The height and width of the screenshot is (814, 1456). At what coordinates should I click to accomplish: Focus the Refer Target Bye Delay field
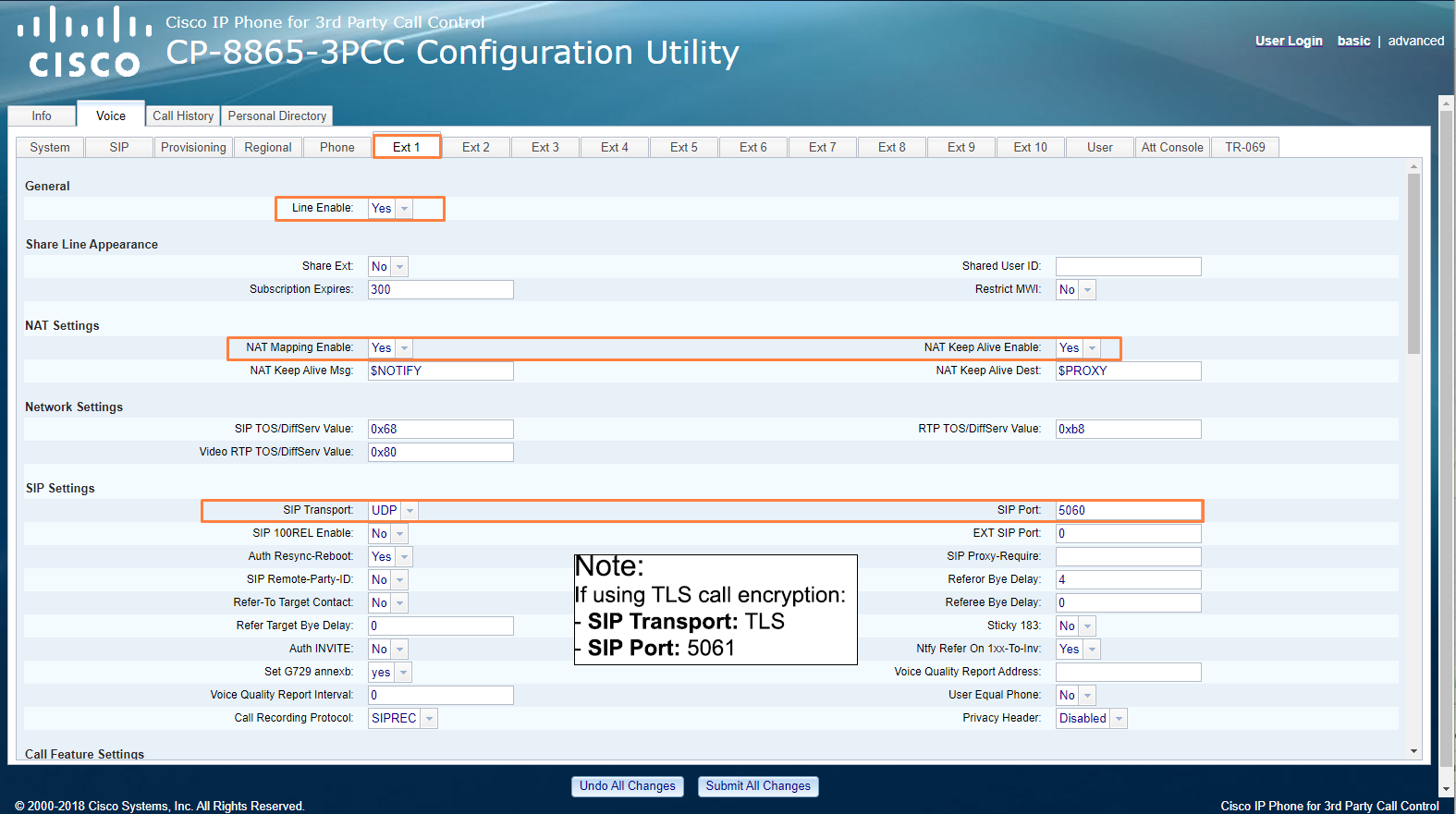point(441,626)
